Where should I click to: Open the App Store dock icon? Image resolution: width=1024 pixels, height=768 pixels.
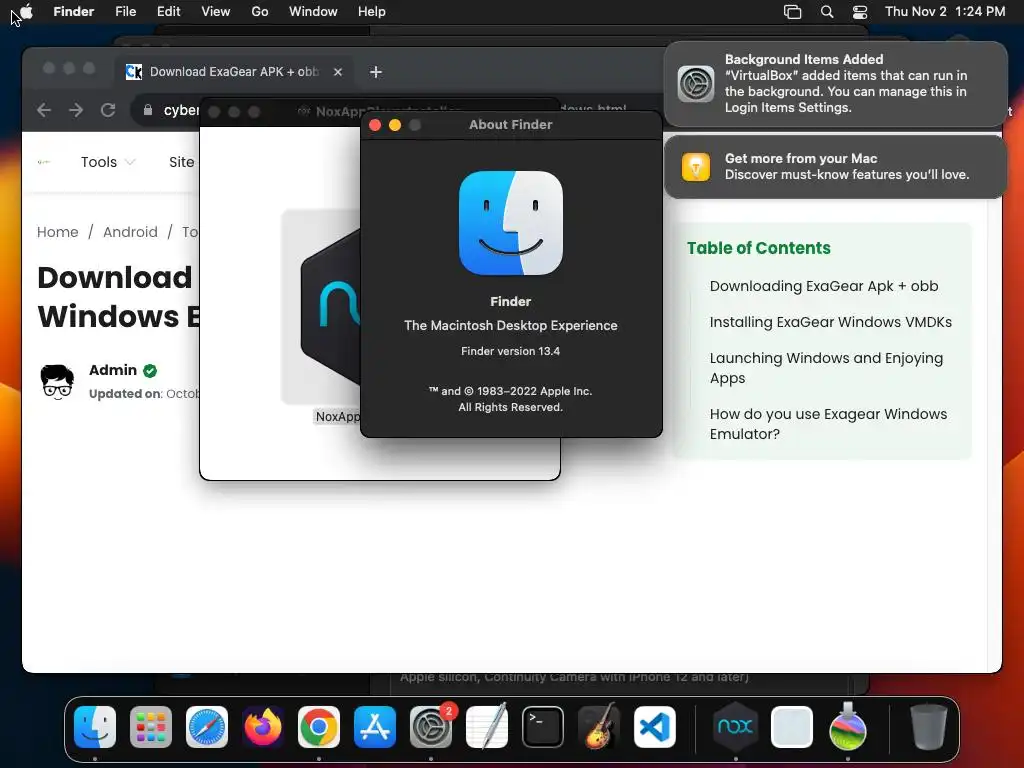[x=375, y=727]
